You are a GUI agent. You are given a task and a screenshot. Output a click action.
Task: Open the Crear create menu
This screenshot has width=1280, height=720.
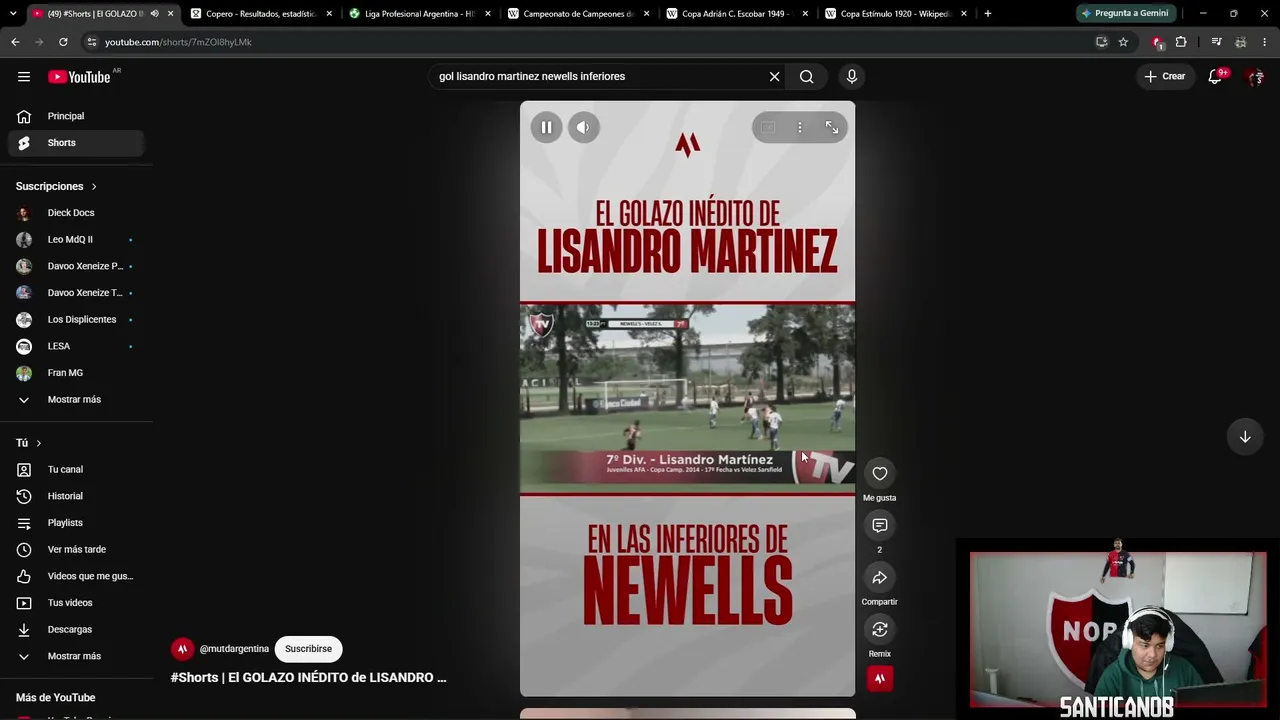click(1165, 77)
